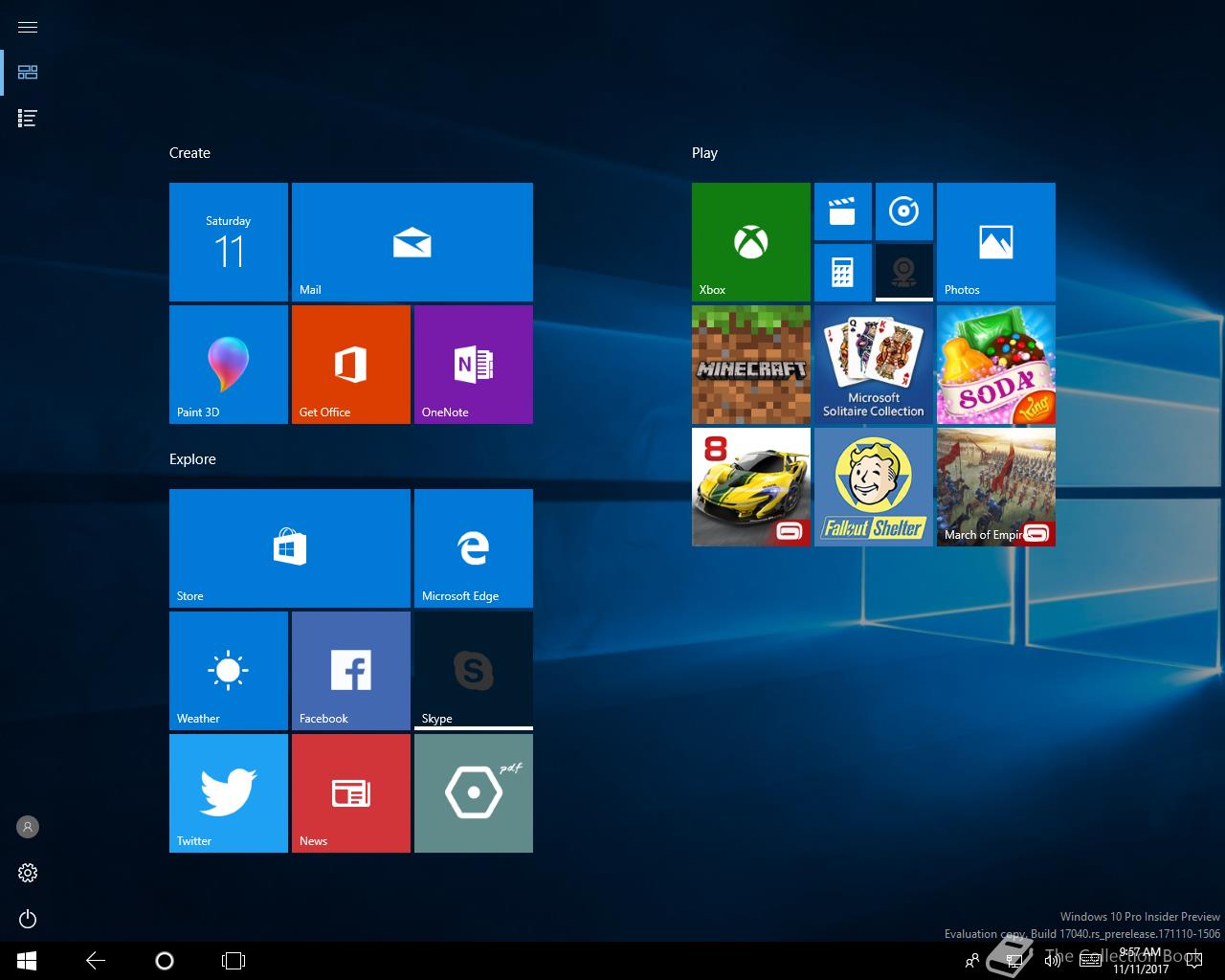
Task: Open volume speaker icon in tray
Action: click(1053, 961)
